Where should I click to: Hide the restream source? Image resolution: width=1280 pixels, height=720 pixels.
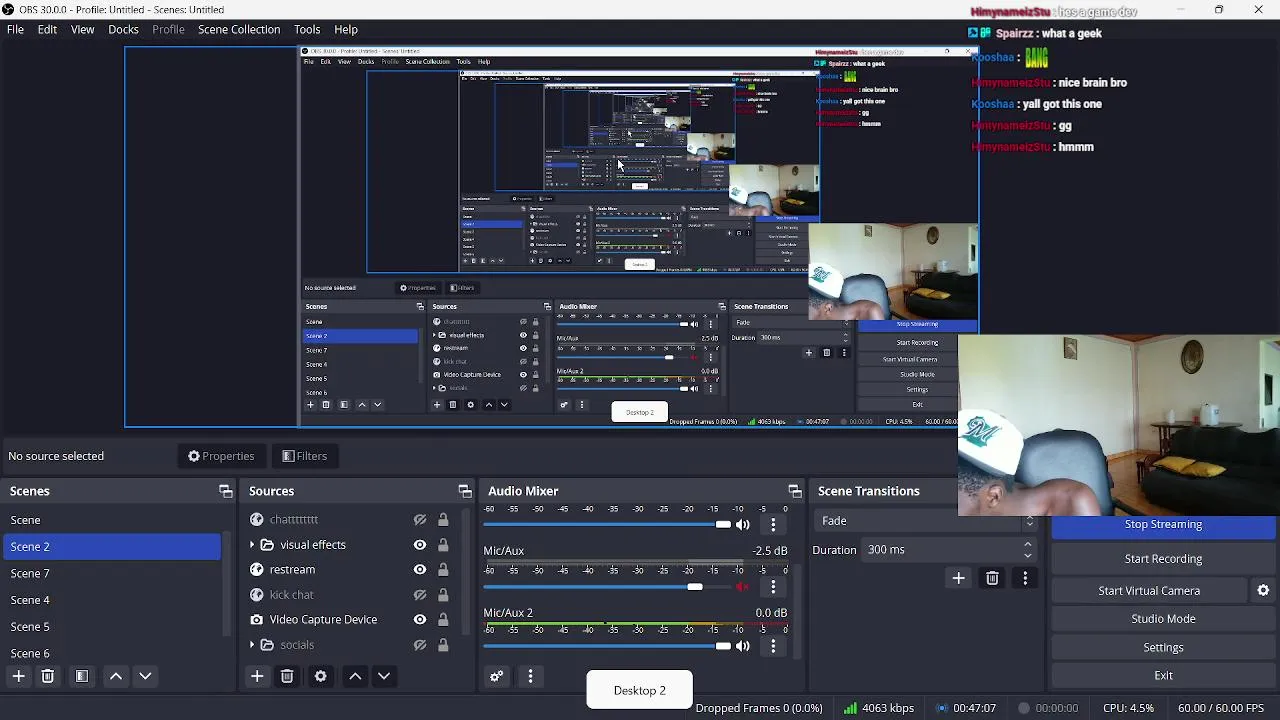(x=420, y=570)
